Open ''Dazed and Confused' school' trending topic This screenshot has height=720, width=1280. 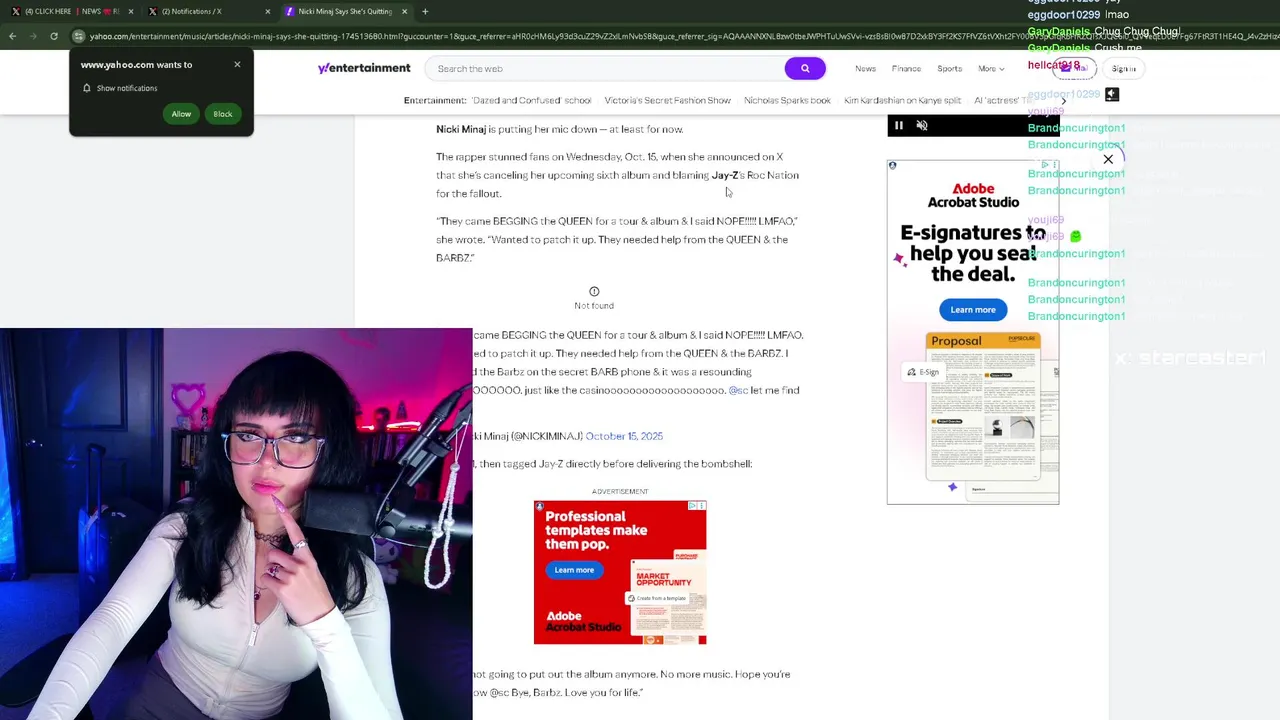pos(531,100)
